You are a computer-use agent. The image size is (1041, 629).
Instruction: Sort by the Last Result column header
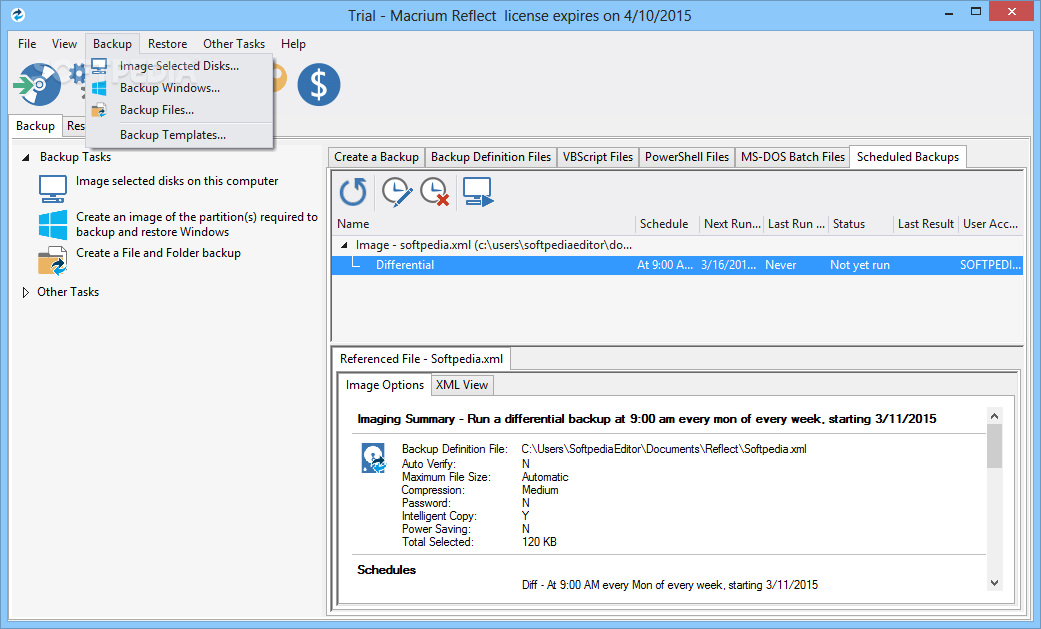tap(925, 224)
